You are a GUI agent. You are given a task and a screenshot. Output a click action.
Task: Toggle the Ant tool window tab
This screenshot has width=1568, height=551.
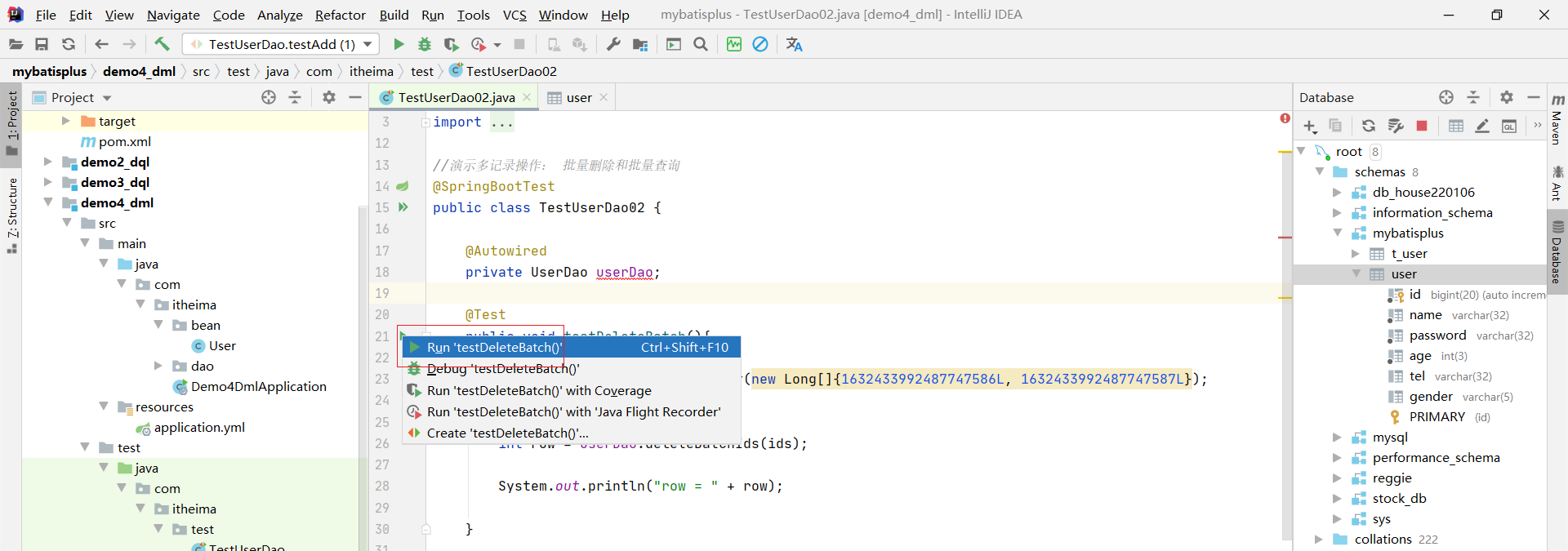[x=1557, y=183]
